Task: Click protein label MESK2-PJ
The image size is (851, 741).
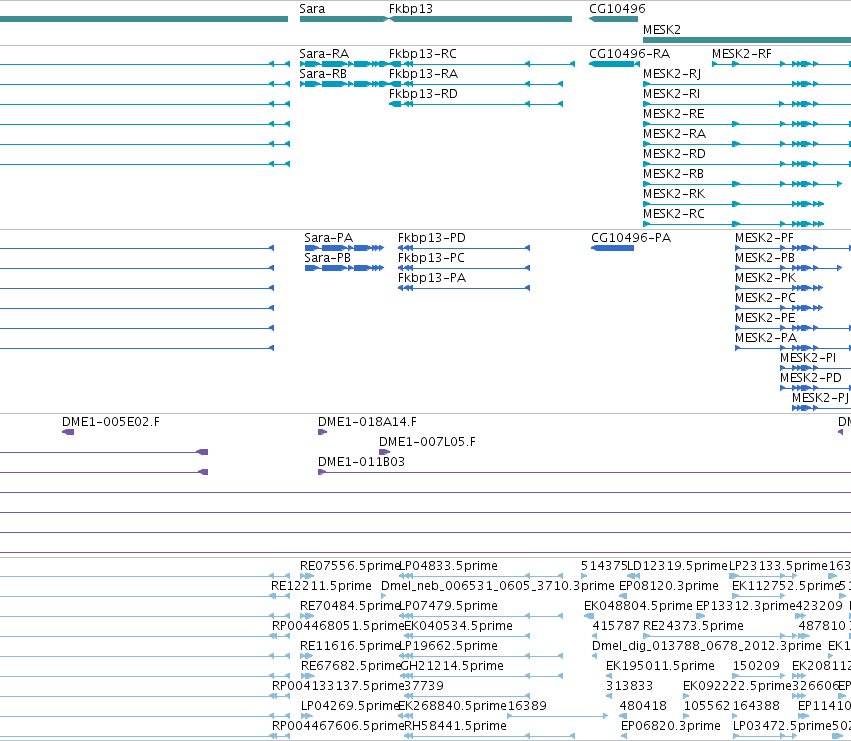Action: click(820, 398)
